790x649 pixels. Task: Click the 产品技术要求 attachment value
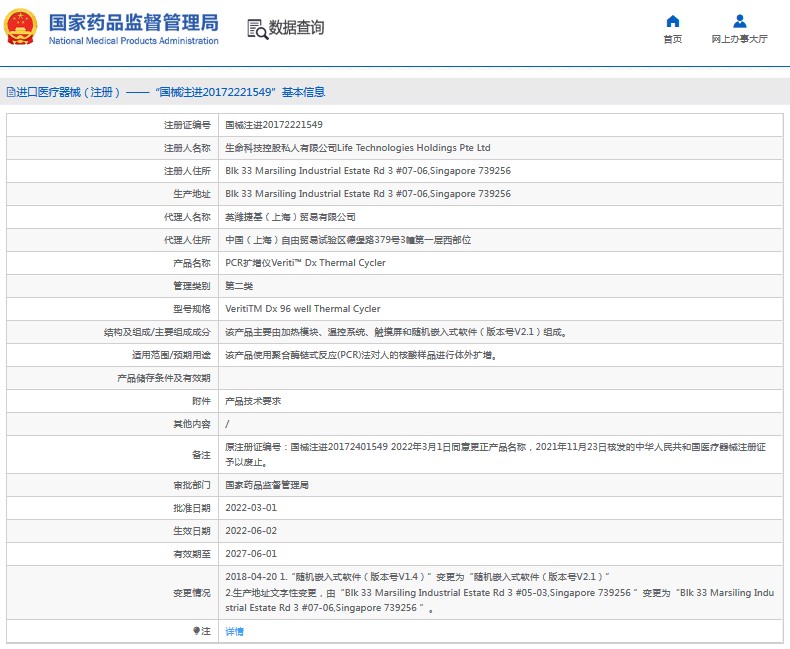point(253,401)
